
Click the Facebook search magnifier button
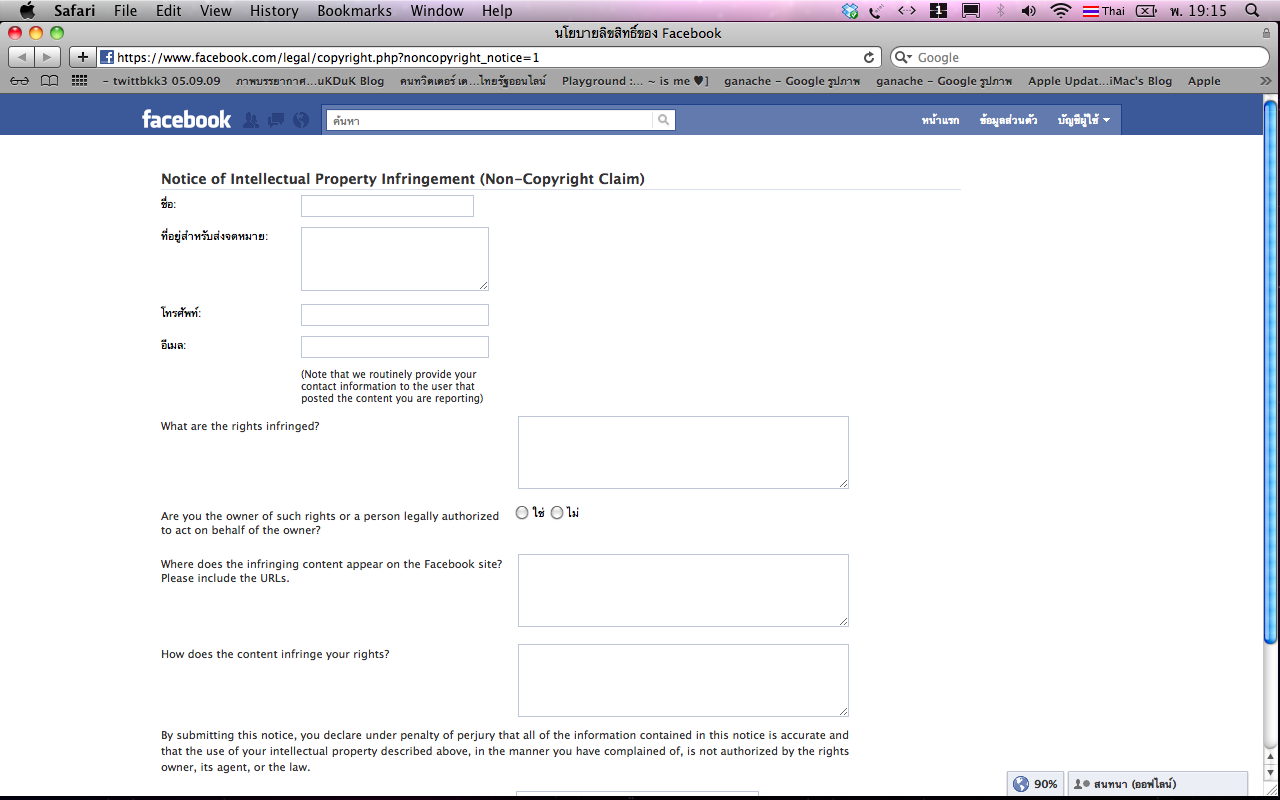664,120
